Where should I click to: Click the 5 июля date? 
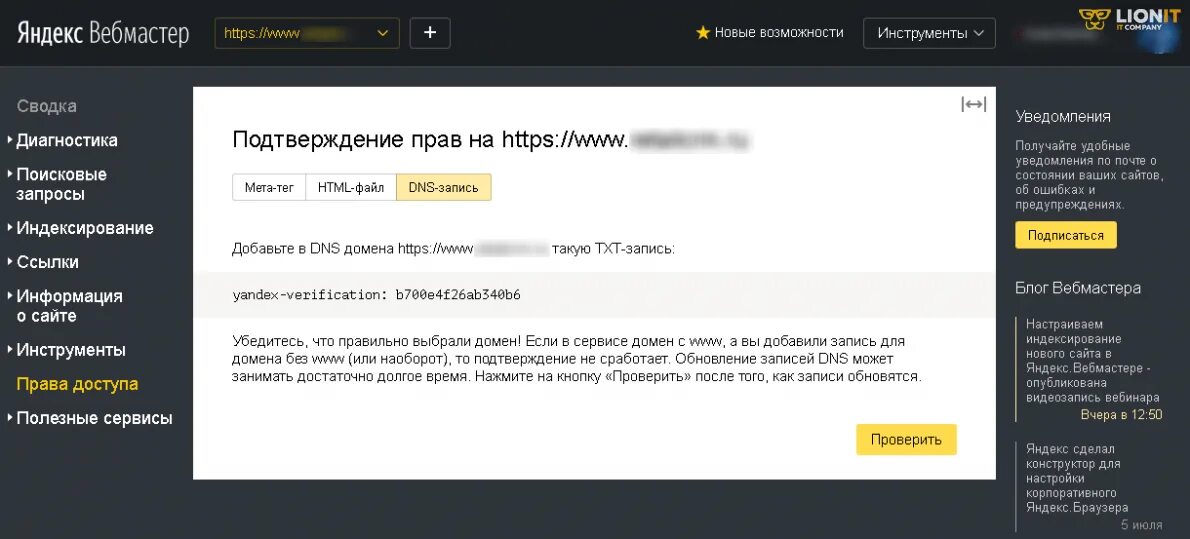(1141, 525)
